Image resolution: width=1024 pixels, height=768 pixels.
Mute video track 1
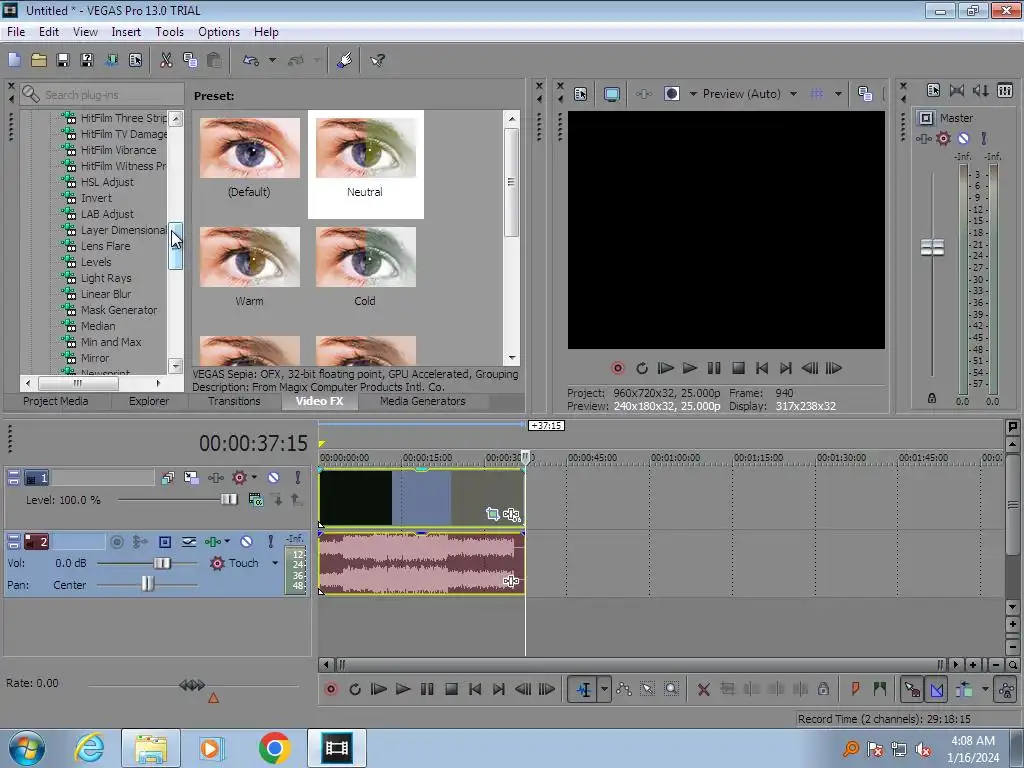[274, 477]
